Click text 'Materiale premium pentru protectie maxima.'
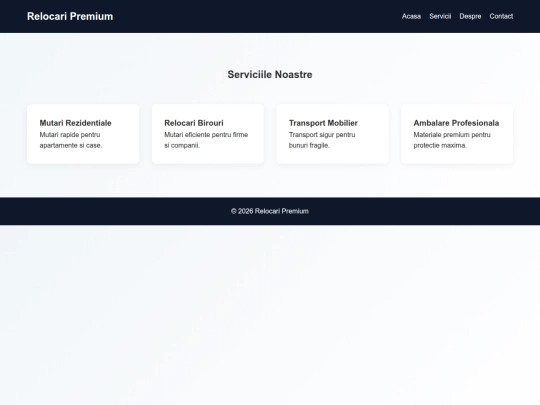The image size is (540, 405). (x=452, y=140)
